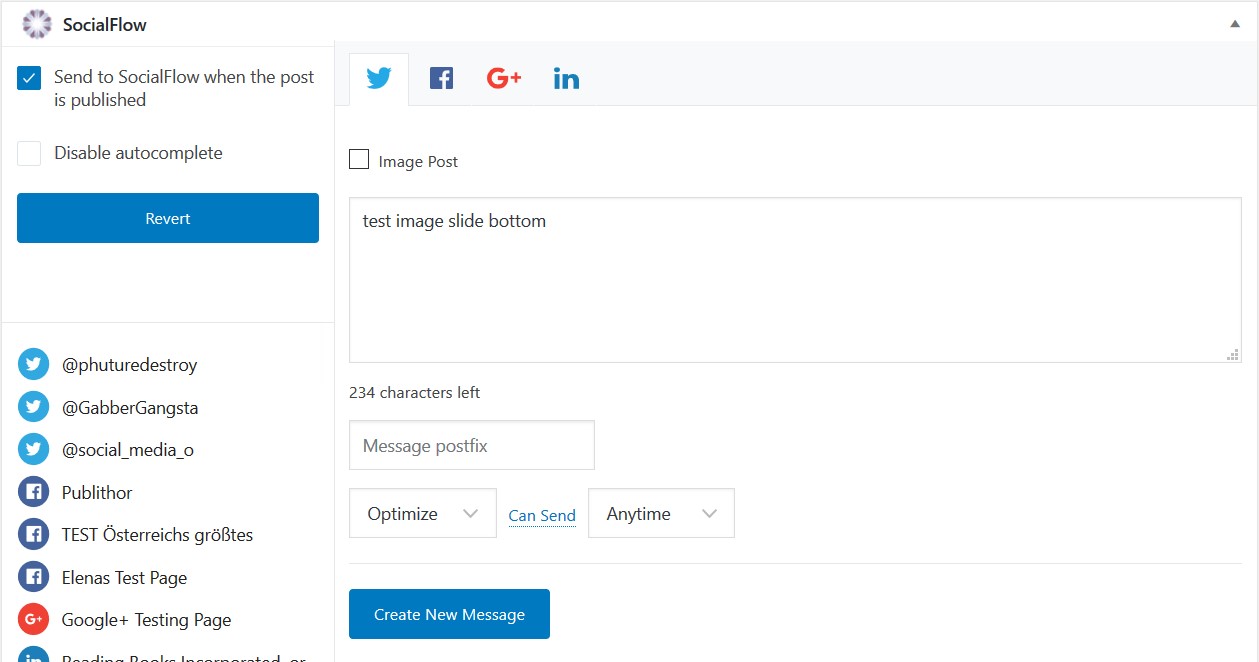
Task: Select Twitter icon for @phuturedestroy
Action: (x=33, y=365)
